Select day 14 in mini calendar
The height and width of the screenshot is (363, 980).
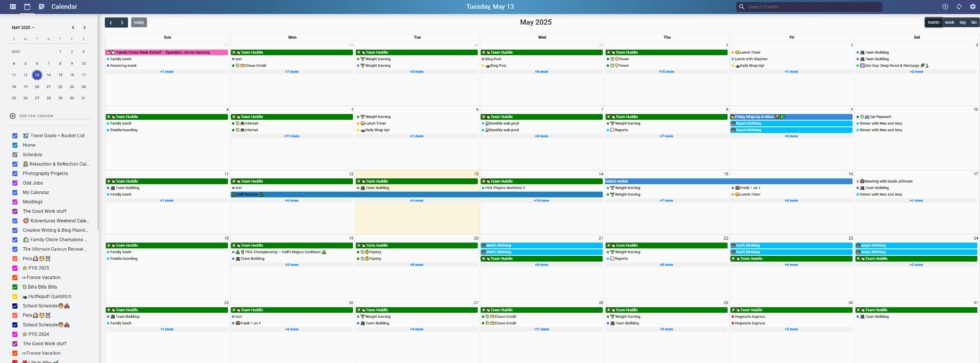(x=49, y=75)
